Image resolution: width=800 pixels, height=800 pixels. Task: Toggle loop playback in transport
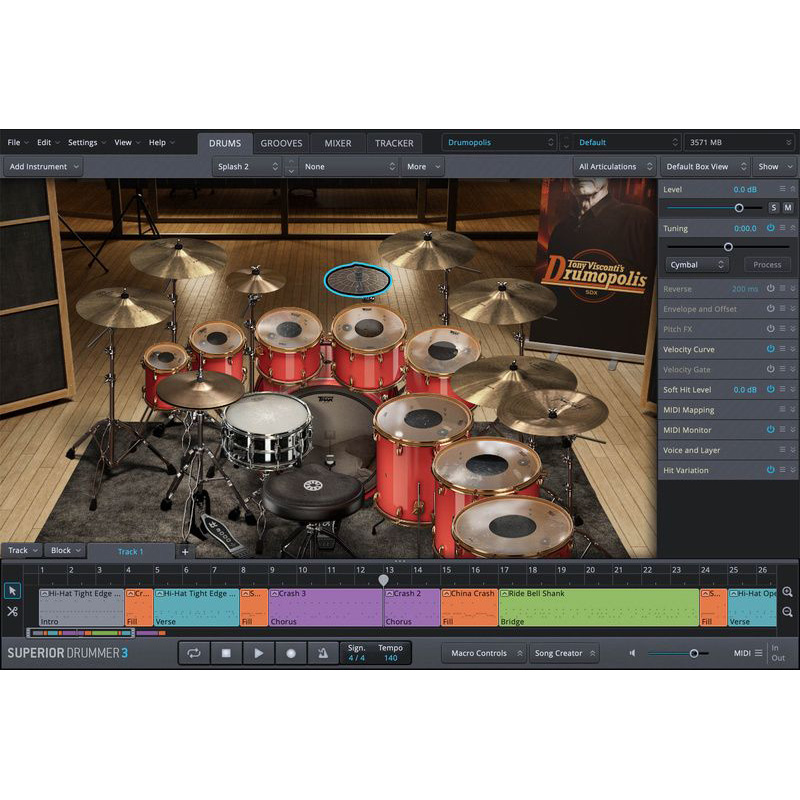(194, 653)
